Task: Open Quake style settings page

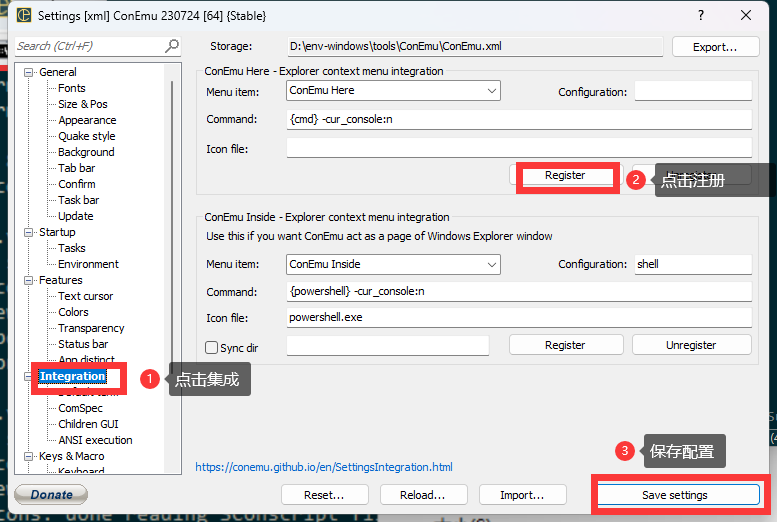Action: click(87, 136)
